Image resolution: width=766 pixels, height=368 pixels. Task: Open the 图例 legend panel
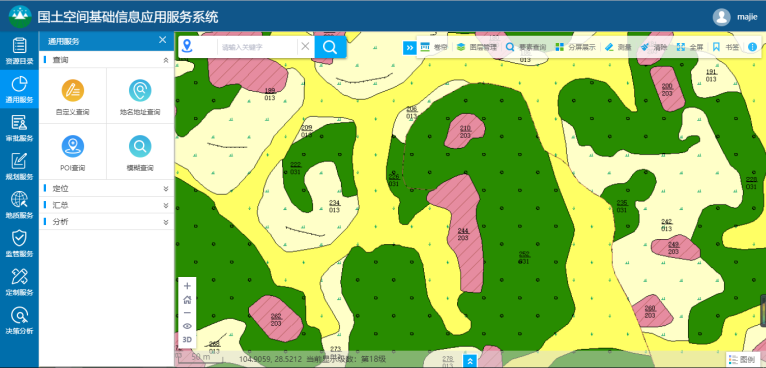tap(743, 359)
